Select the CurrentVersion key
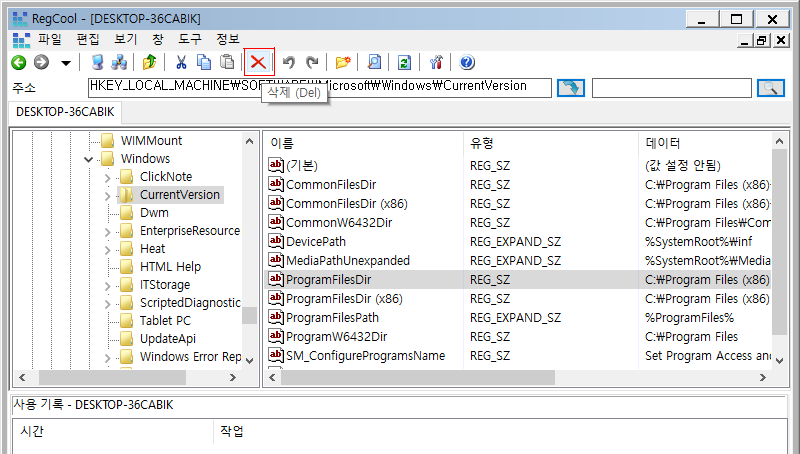The image size is (800, 454). coord(180,195)
